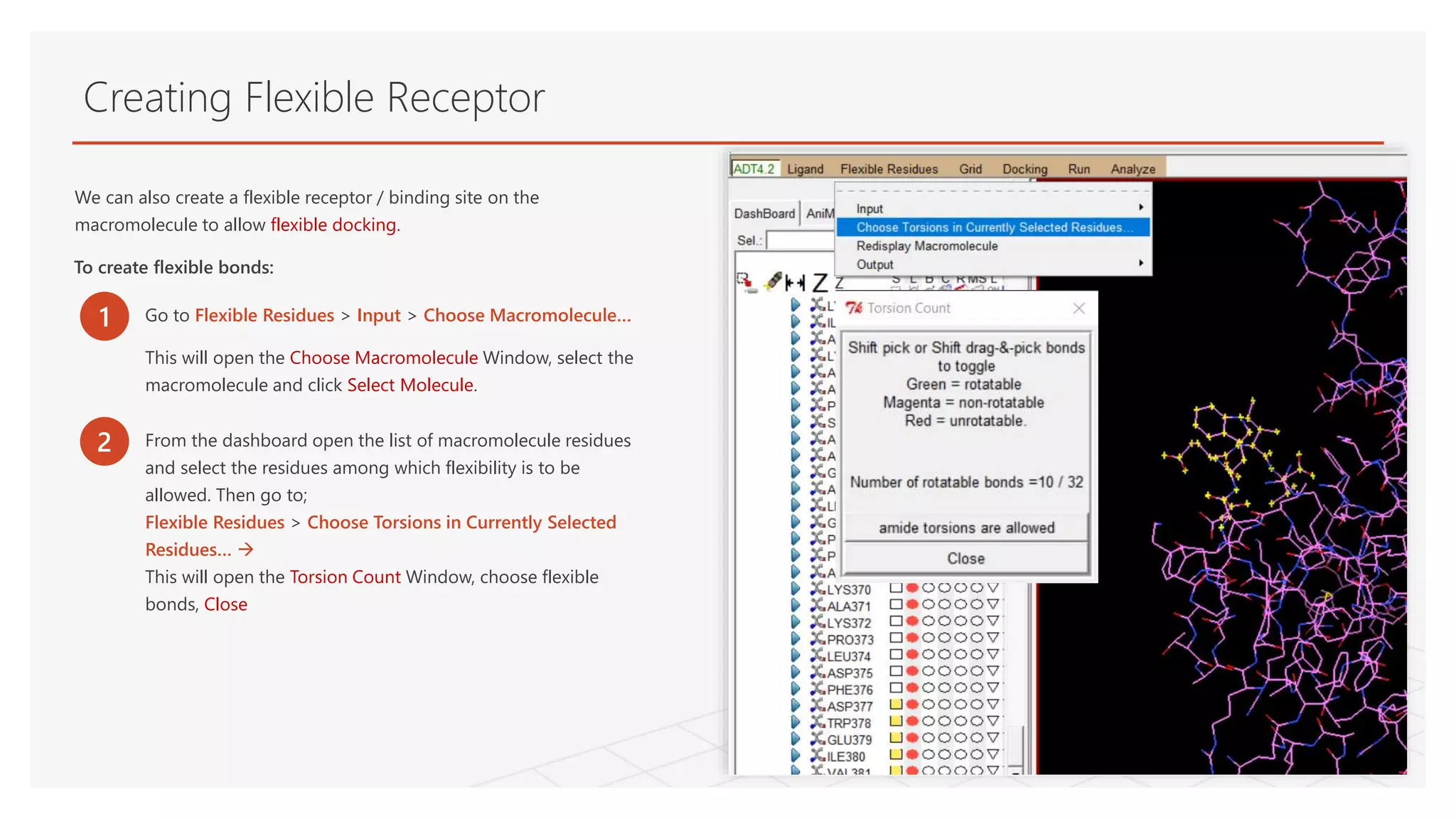Screen dimensions: 1456x819
Task: Click the large Z icon in toolbar
Action: pos(820,283)
